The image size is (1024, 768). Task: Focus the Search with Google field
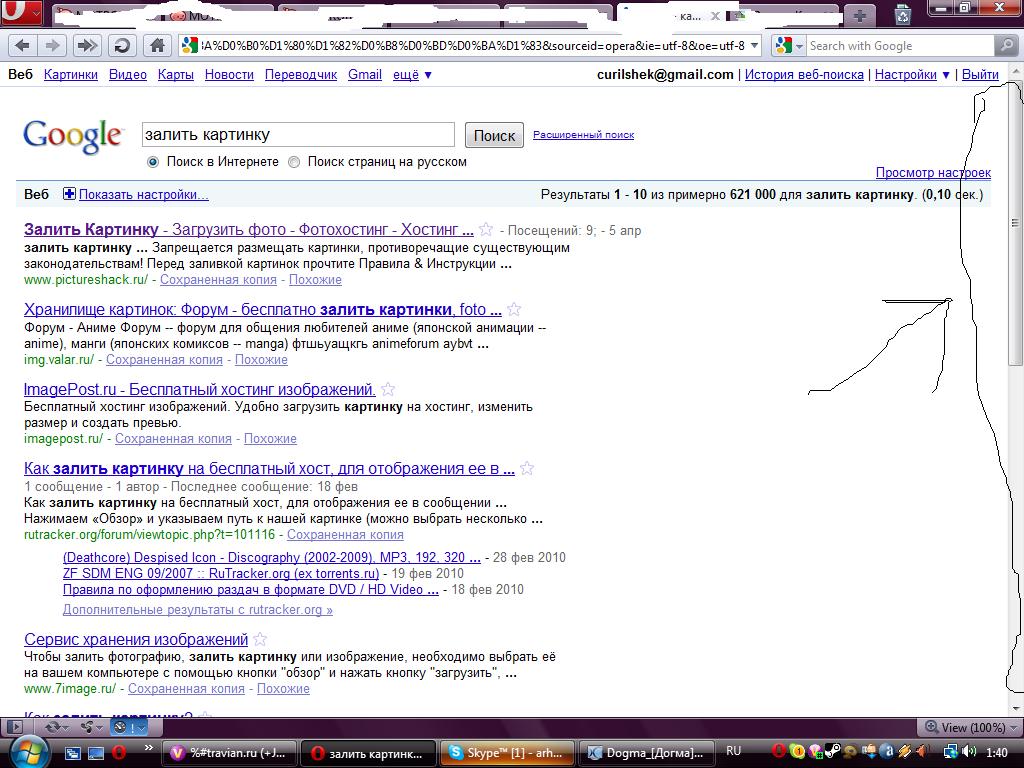900,46
